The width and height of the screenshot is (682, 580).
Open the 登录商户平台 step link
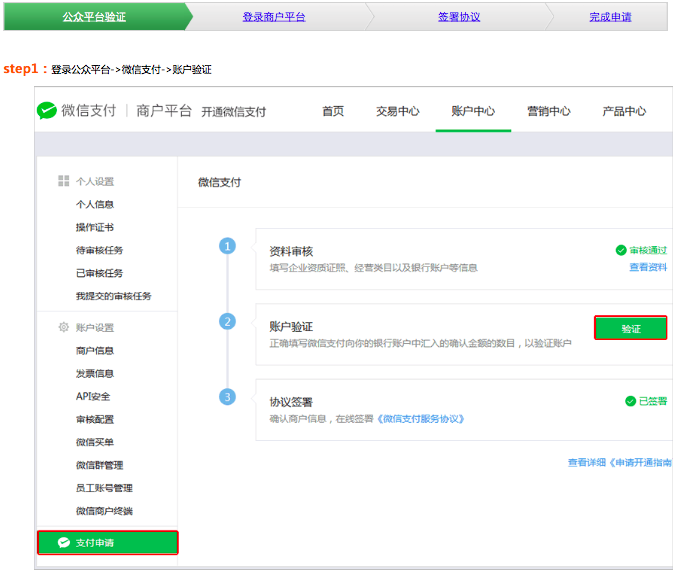tap(274, 17)
